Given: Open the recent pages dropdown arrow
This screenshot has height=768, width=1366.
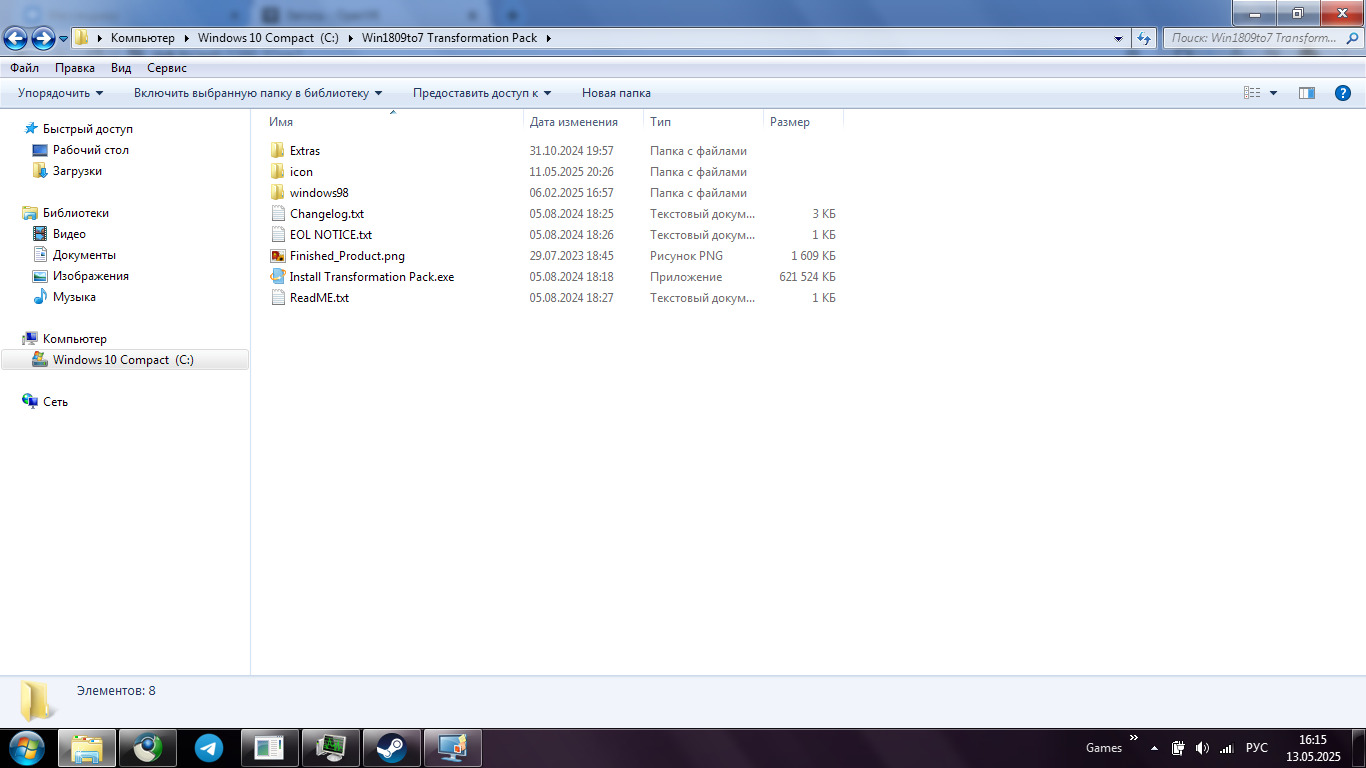Looking at the screenshot, I should coord(63,39).
